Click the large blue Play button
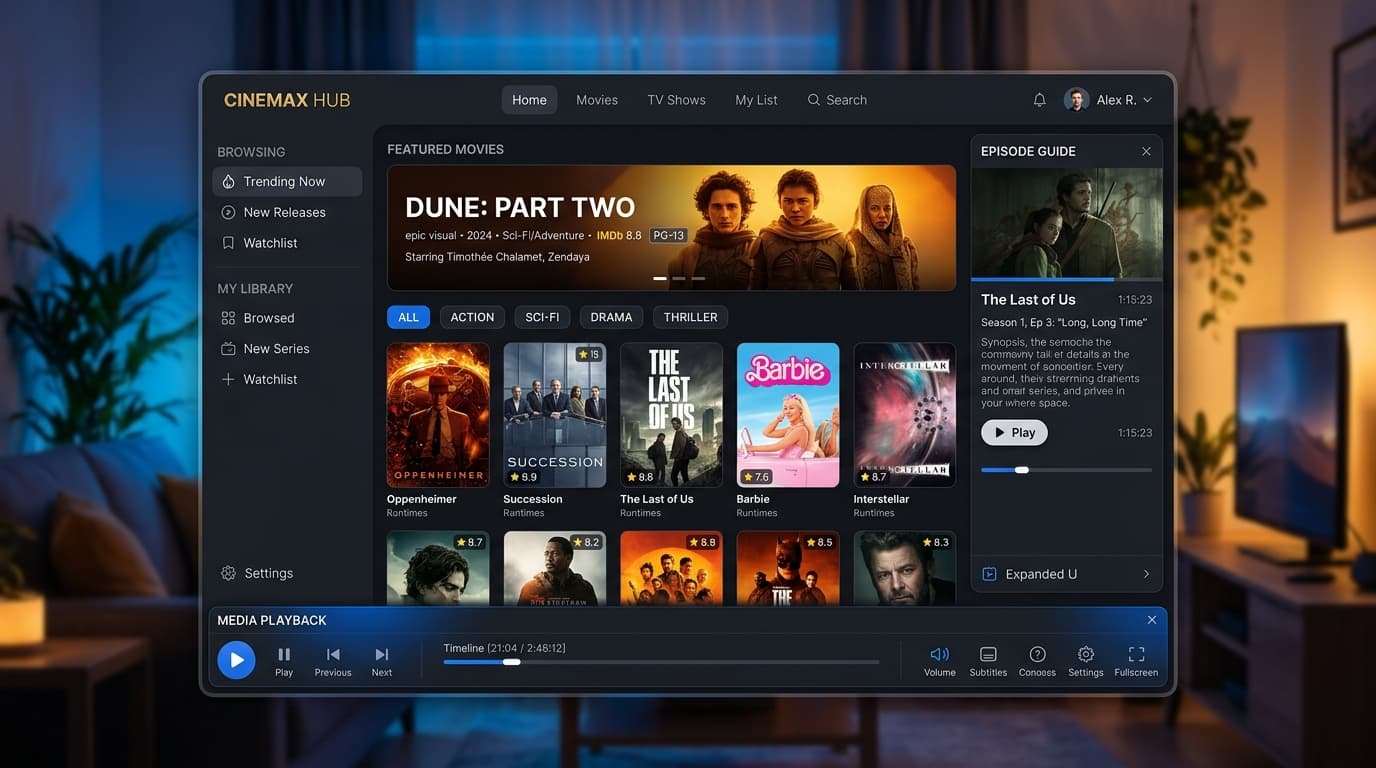This screenshot has width=1376, height=768. pyautogui.click(x=237, y=660)
